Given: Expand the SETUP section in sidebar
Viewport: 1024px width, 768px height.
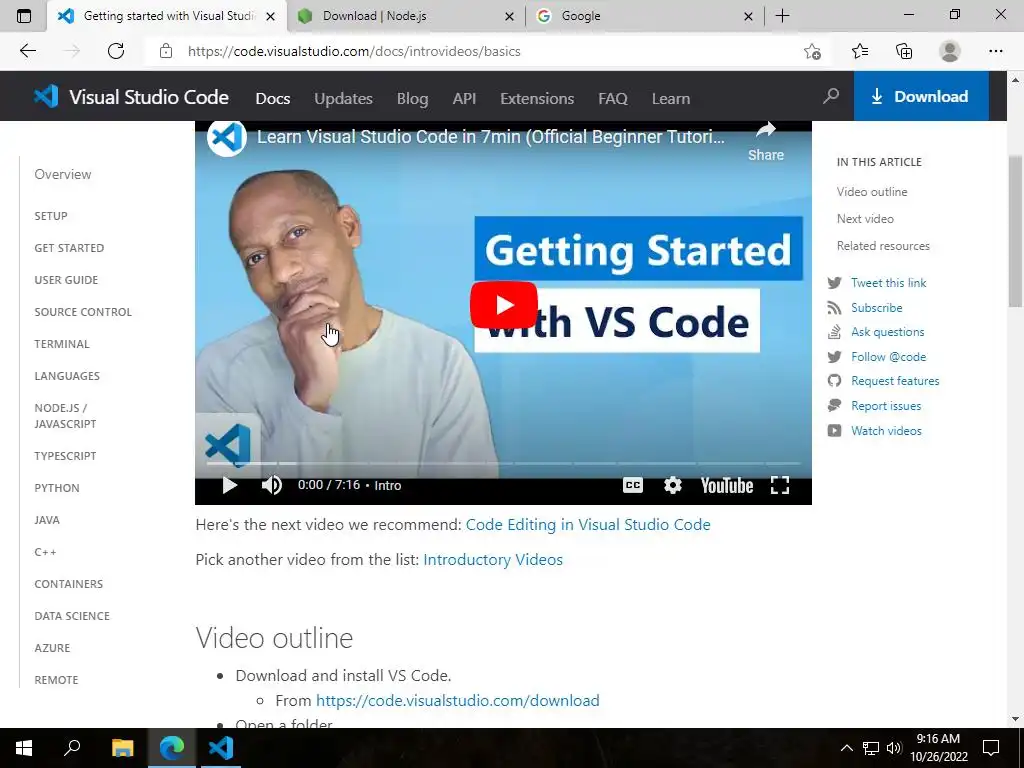Looking at the screenshot, I should click(51, 216).
